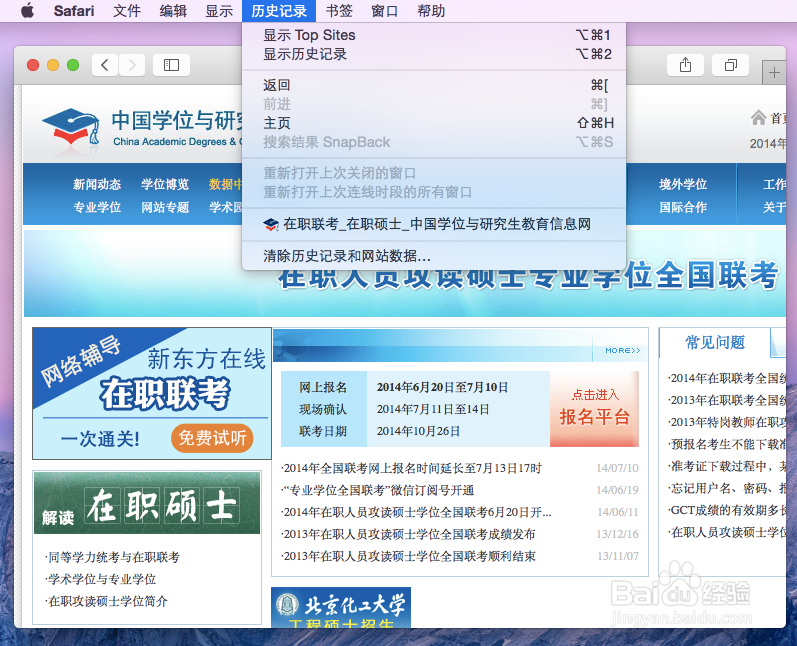Add a new tab with plus button
The image size is (797, 646).
click(x=774, y=73)
